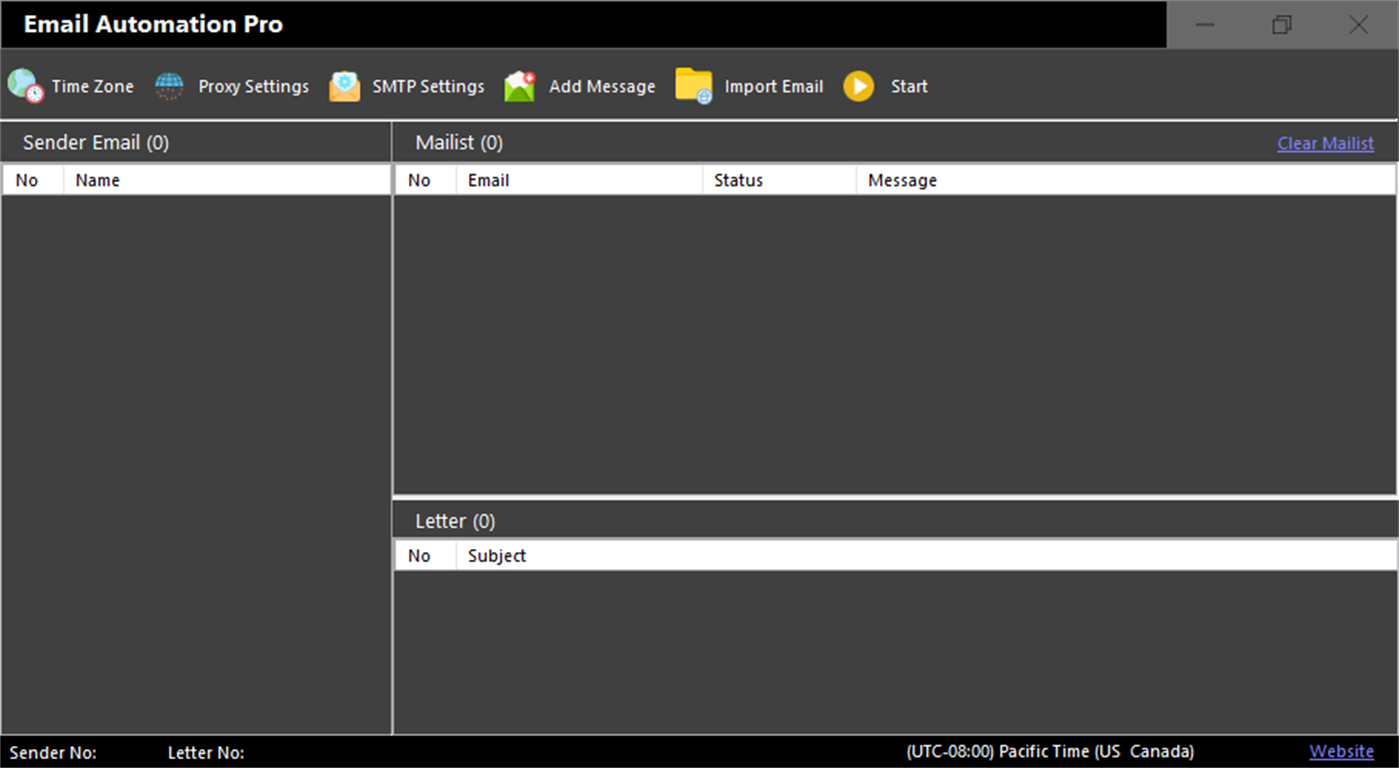Open Import Email using the folder icon

(693, 86)
